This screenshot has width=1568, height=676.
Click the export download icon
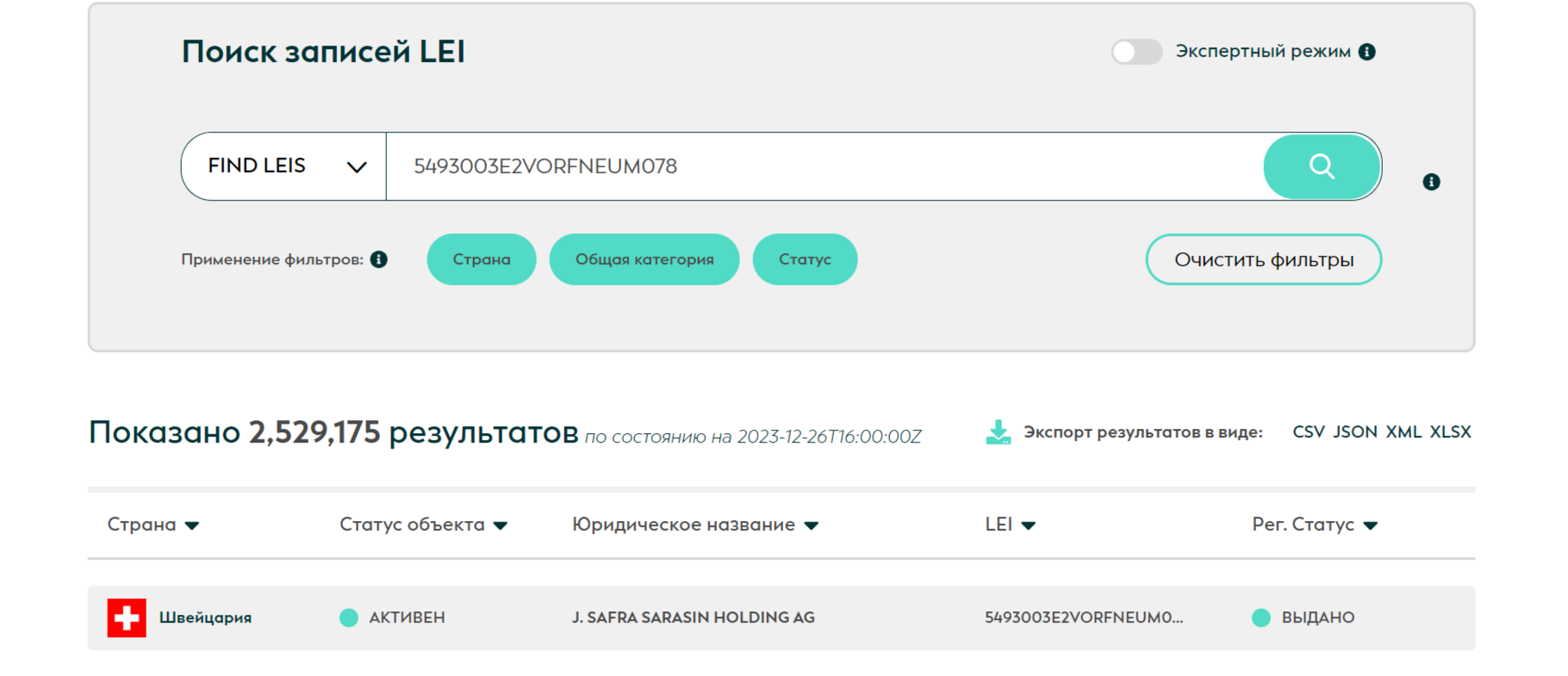(x=999, y=432)
